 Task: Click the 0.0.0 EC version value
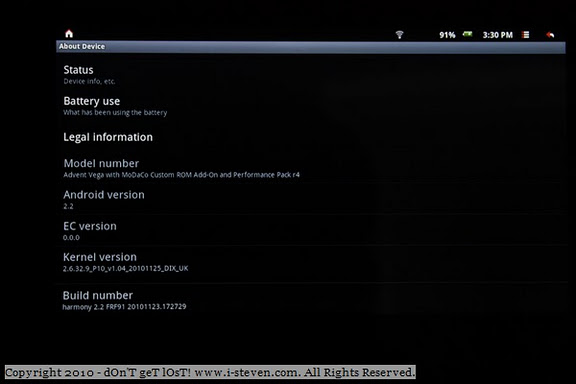coord(71,238)
